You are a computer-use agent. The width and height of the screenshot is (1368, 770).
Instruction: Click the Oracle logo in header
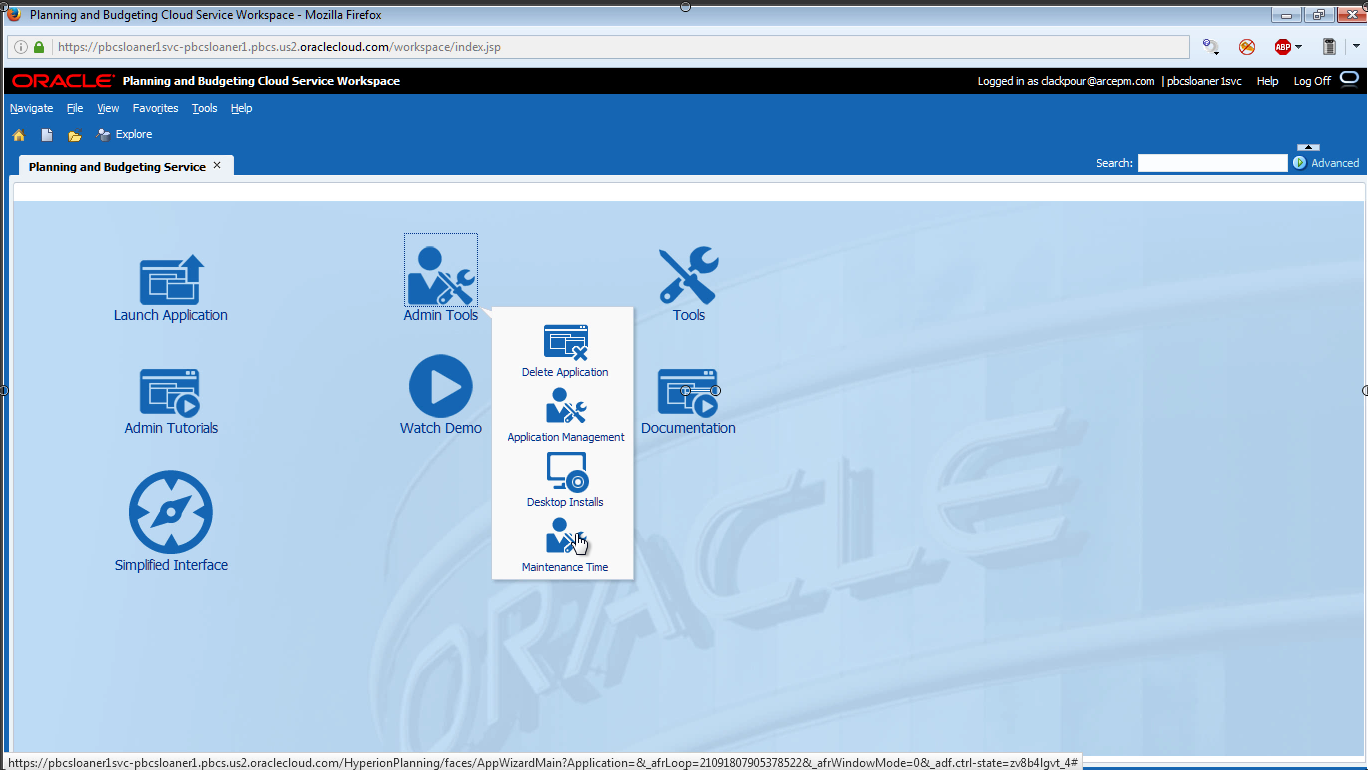point(63,81)
